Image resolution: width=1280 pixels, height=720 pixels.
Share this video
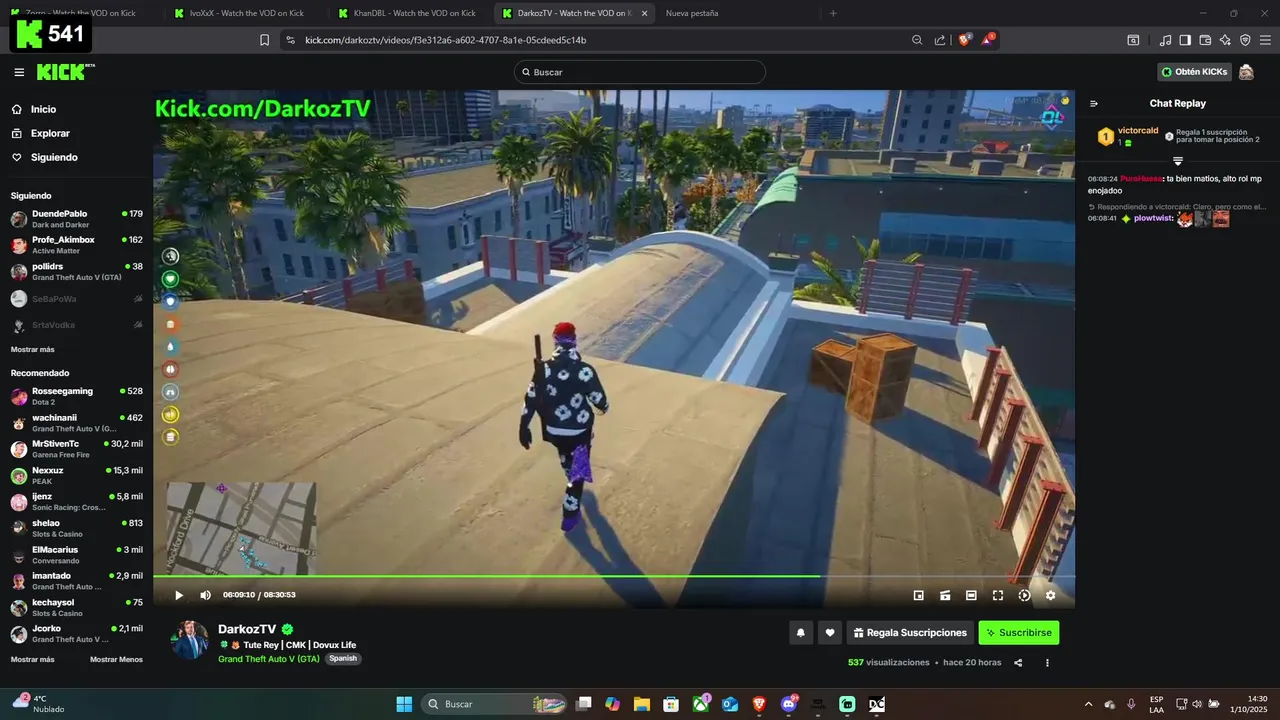click(x=1018, y=662)
